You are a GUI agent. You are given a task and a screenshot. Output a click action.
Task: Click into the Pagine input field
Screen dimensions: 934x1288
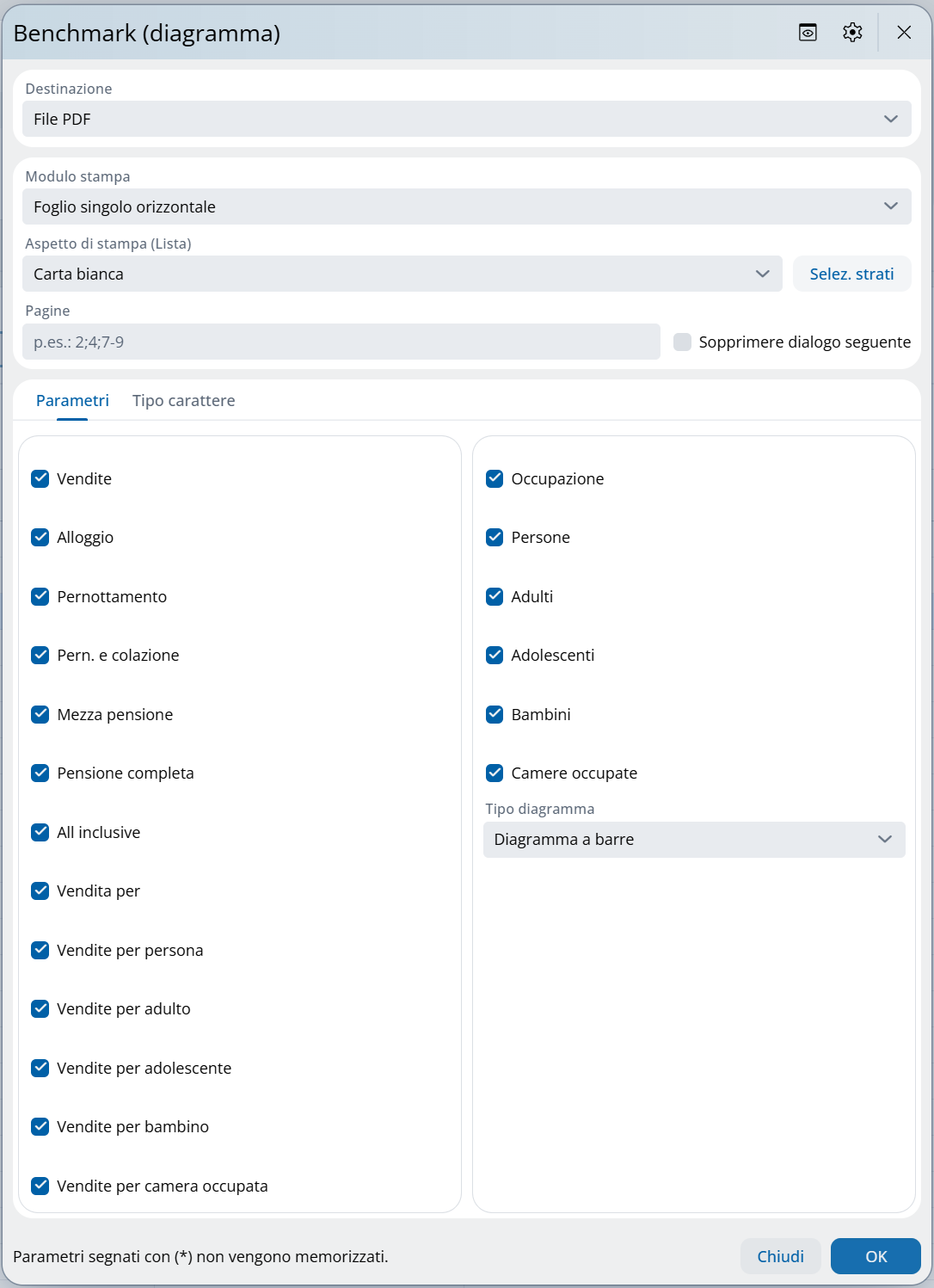[x=341, y=342]
